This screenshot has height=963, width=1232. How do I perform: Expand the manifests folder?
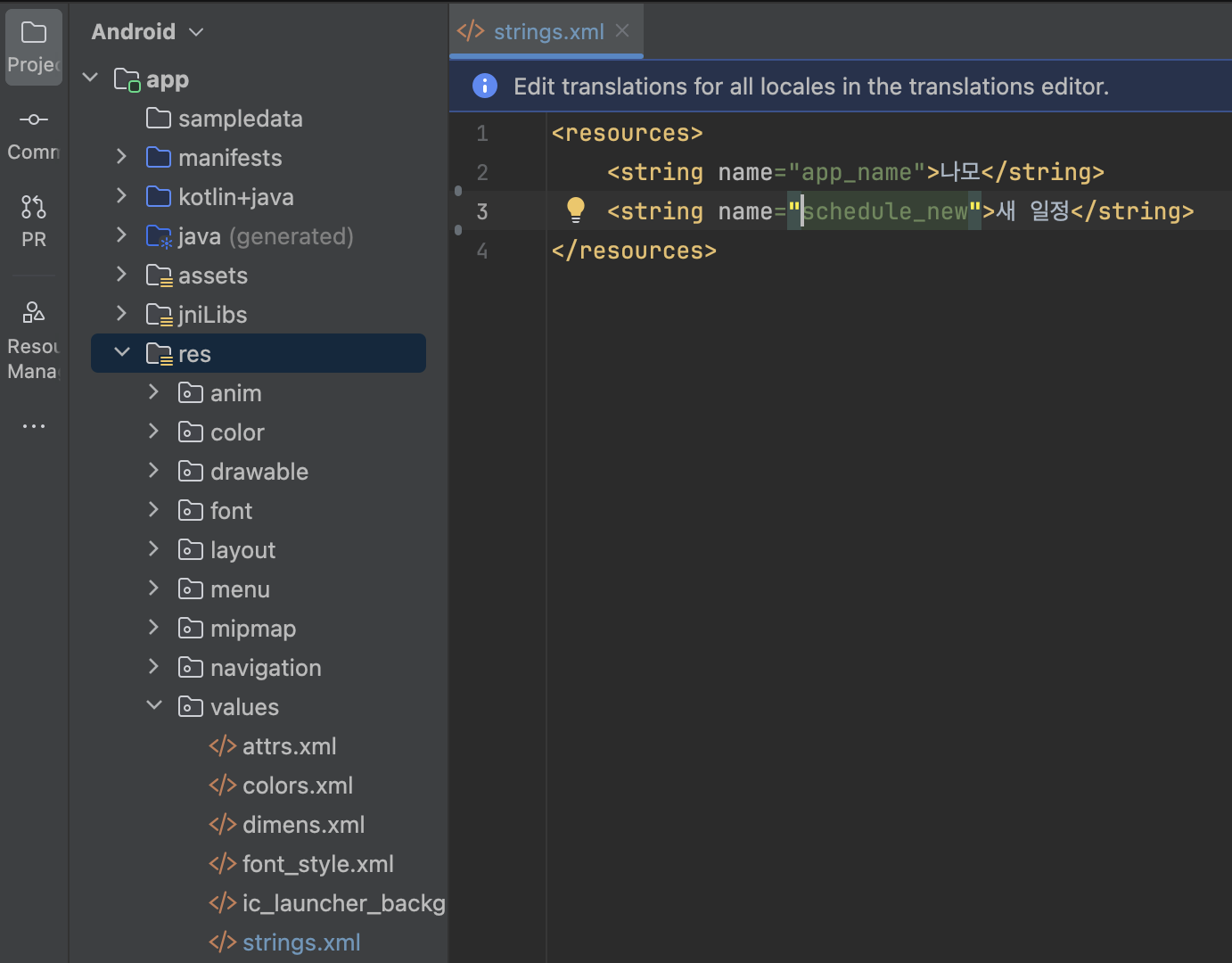[122, 157]
